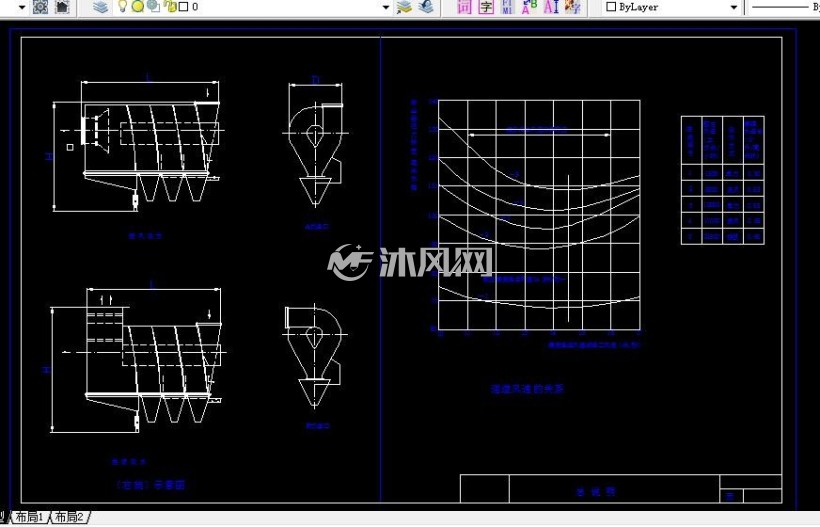820x527 pixels.
Task: Open the ByLayer color dropdown
Action: 734,7
